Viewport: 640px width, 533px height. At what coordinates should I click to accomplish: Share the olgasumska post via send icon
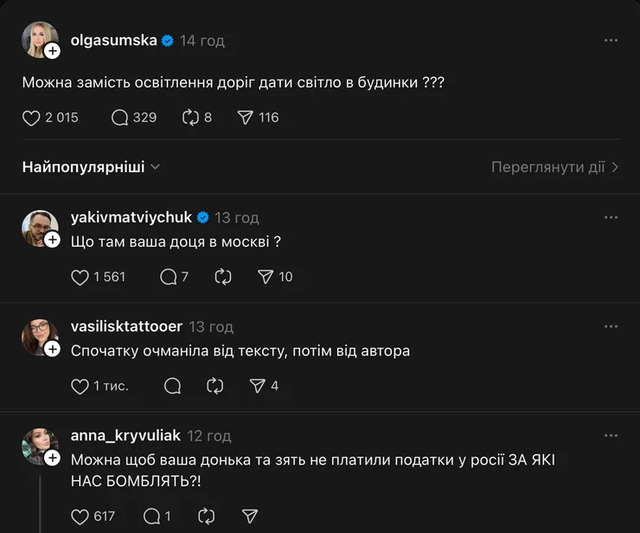[x=245, y=117]
